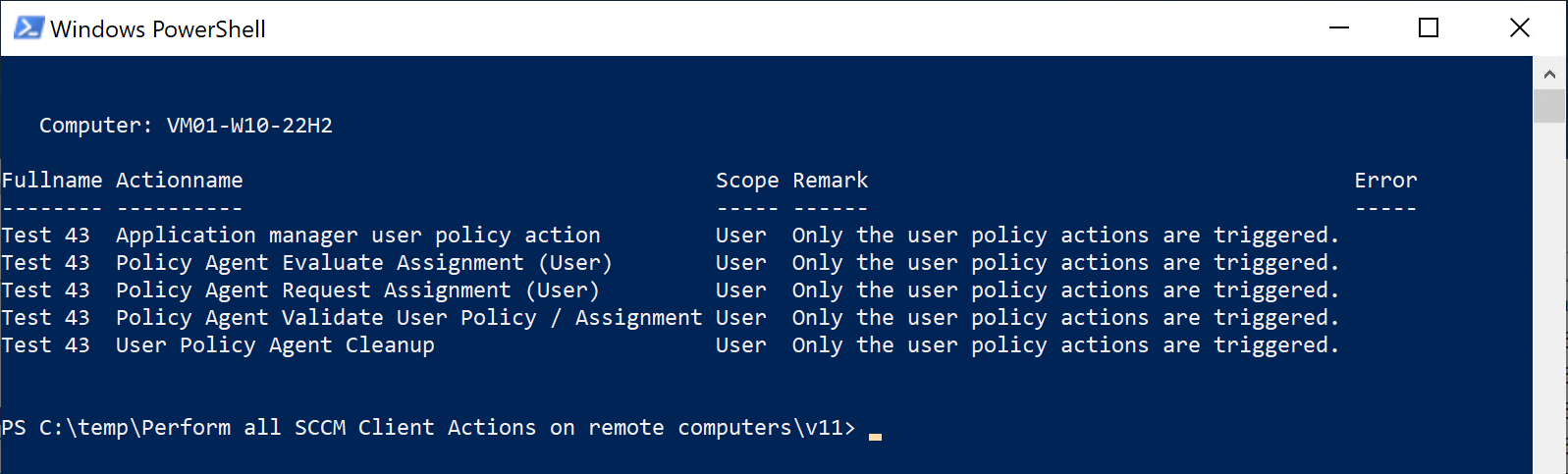
Task: Click "Policy Agent Validate User Policy / Assignment"
Action: (x=408, y=318)
